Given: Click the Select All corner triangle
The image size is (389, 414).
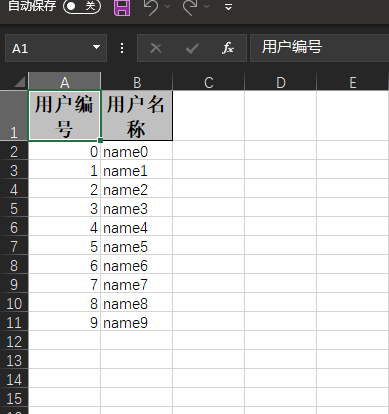Looking at the screenshot, I should click(20, 82).
